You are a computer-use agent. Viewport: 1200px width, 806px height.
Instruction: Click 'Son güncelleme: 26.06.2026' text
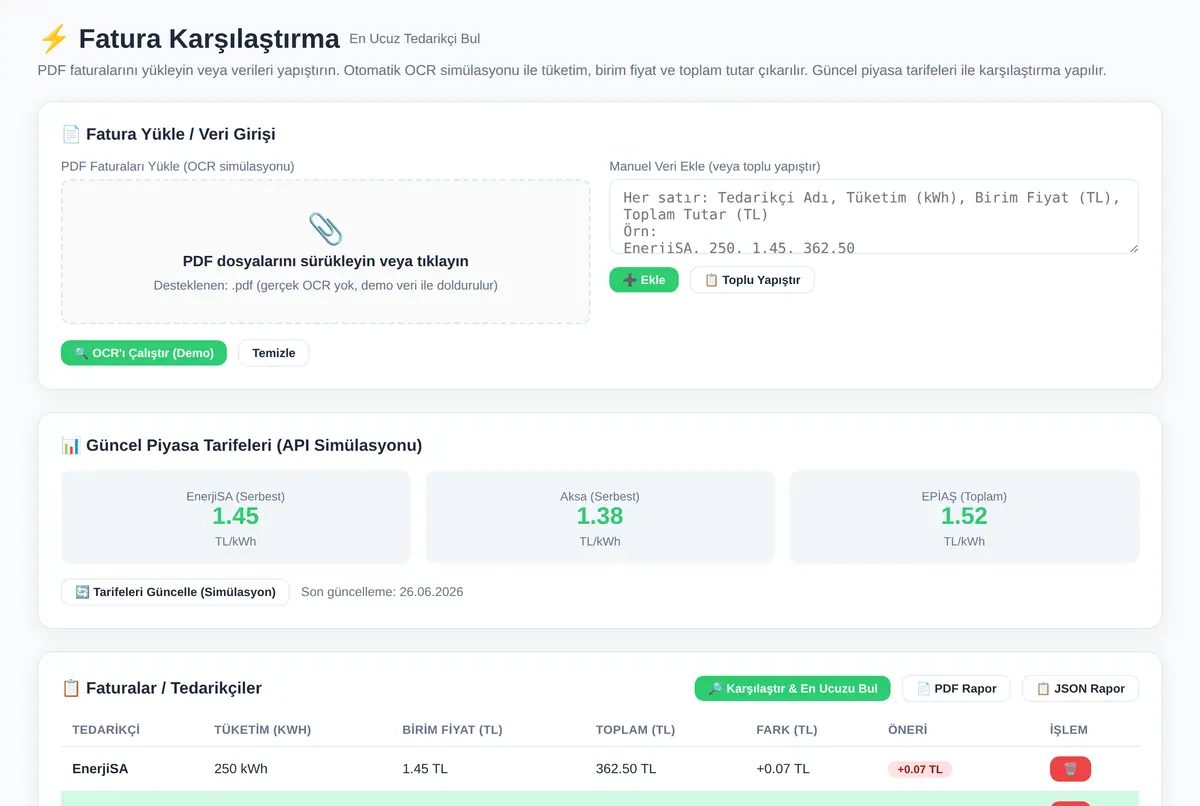click(382, 592)
